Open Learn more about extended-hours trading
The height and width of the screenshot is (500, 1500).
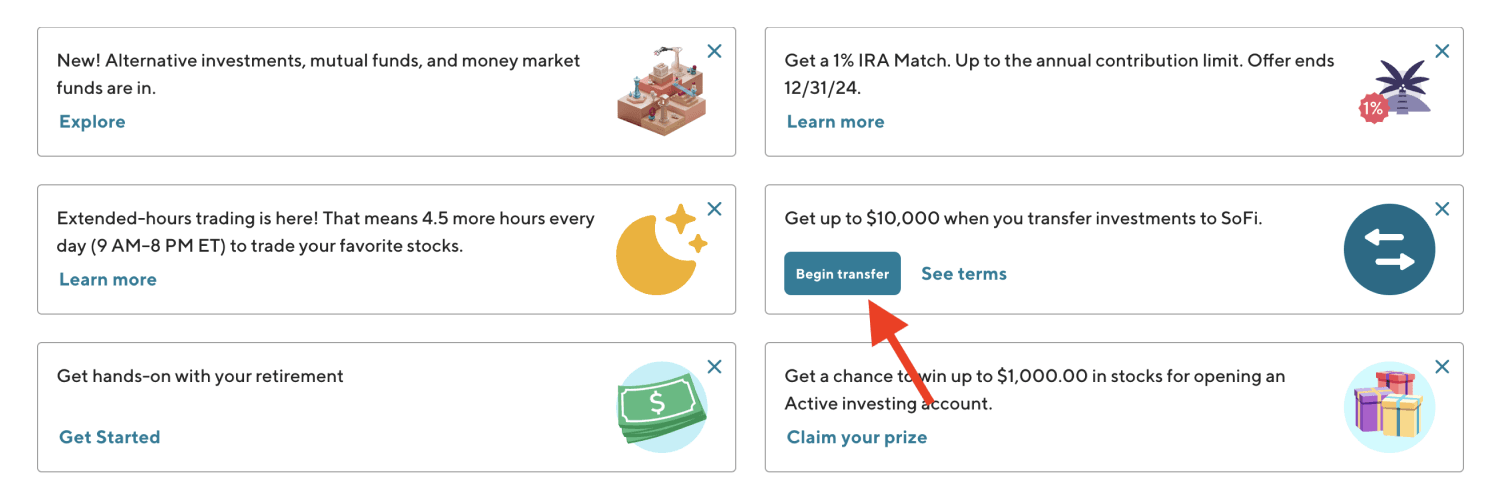click(x=107, y=280)
